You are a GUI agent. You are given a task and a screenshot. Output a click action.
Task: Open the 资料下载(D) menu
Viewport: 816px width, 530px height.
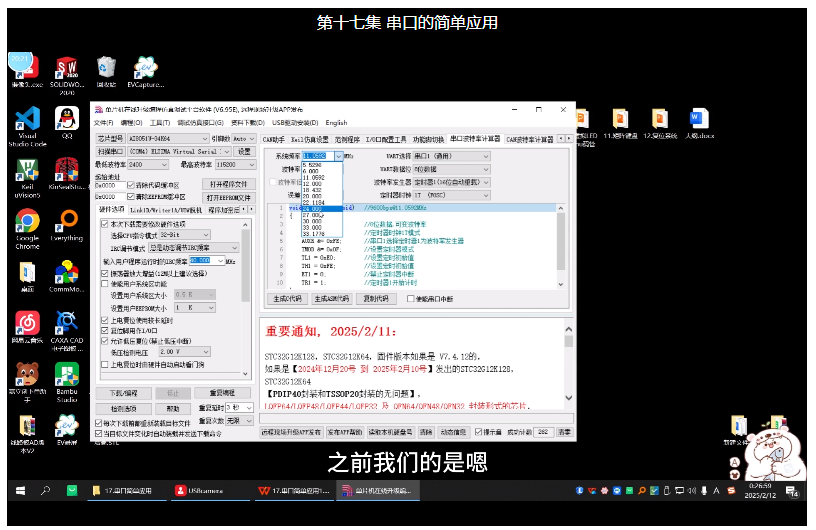click(x=248, y=123)
